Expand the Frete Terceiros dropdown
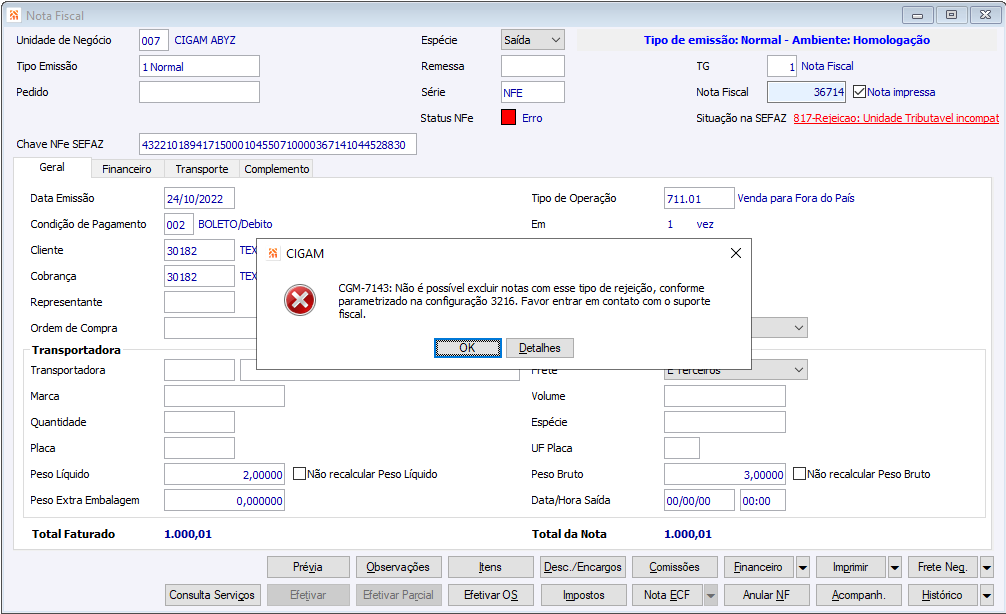The height and width of the screenshot is (614, 1006). pos(799,370)
